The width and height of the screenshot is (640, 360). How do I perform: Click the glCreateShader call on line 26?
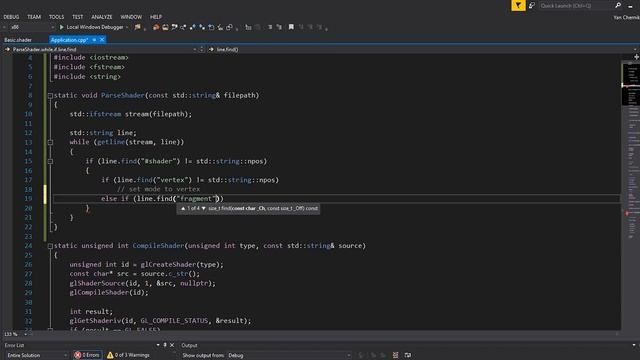coord(169,264)
